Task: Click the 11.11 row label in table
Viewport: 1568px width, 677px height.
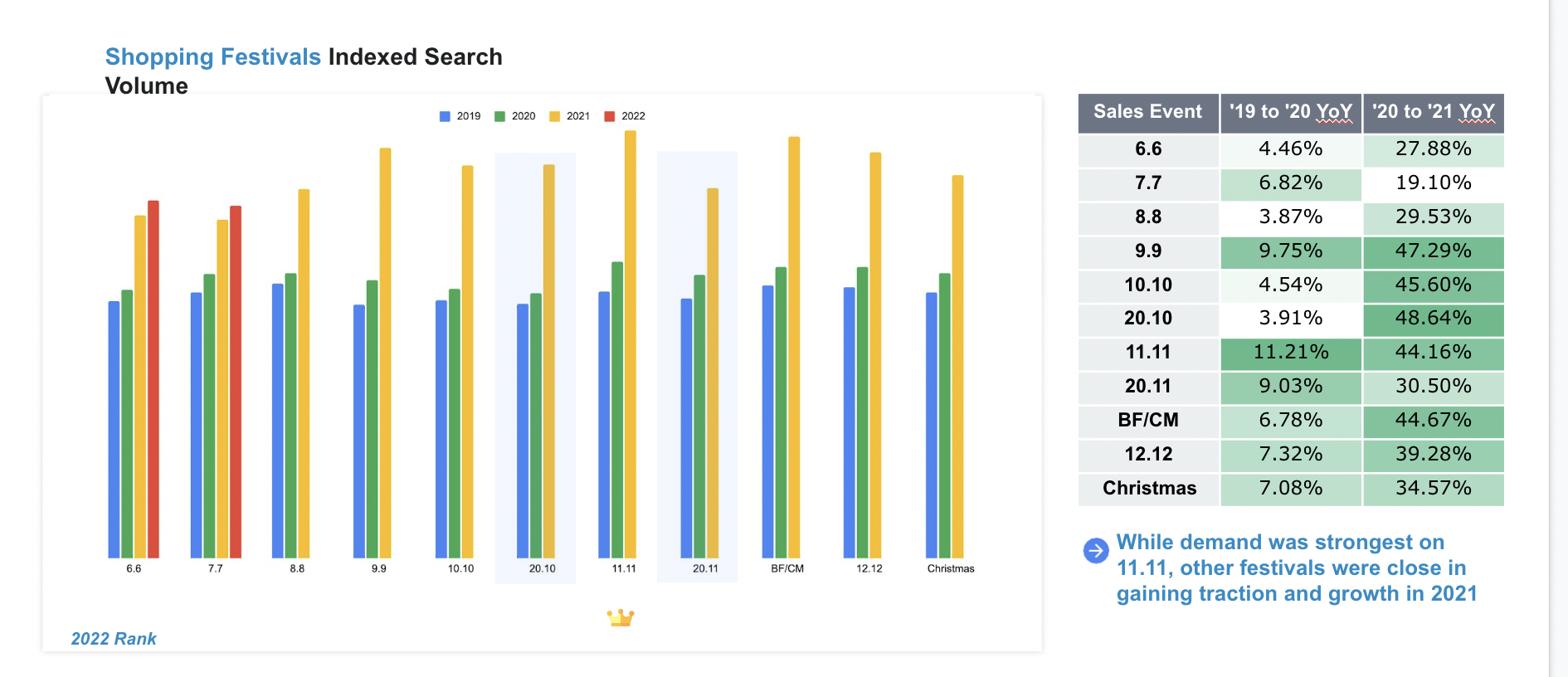Action: (x=1148, y=353)
